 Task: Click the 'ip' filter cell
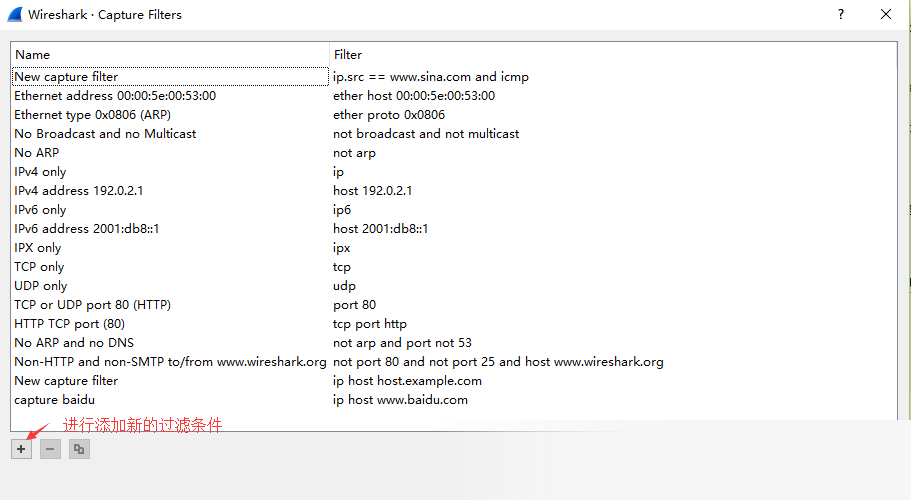(x=338, y=172)
